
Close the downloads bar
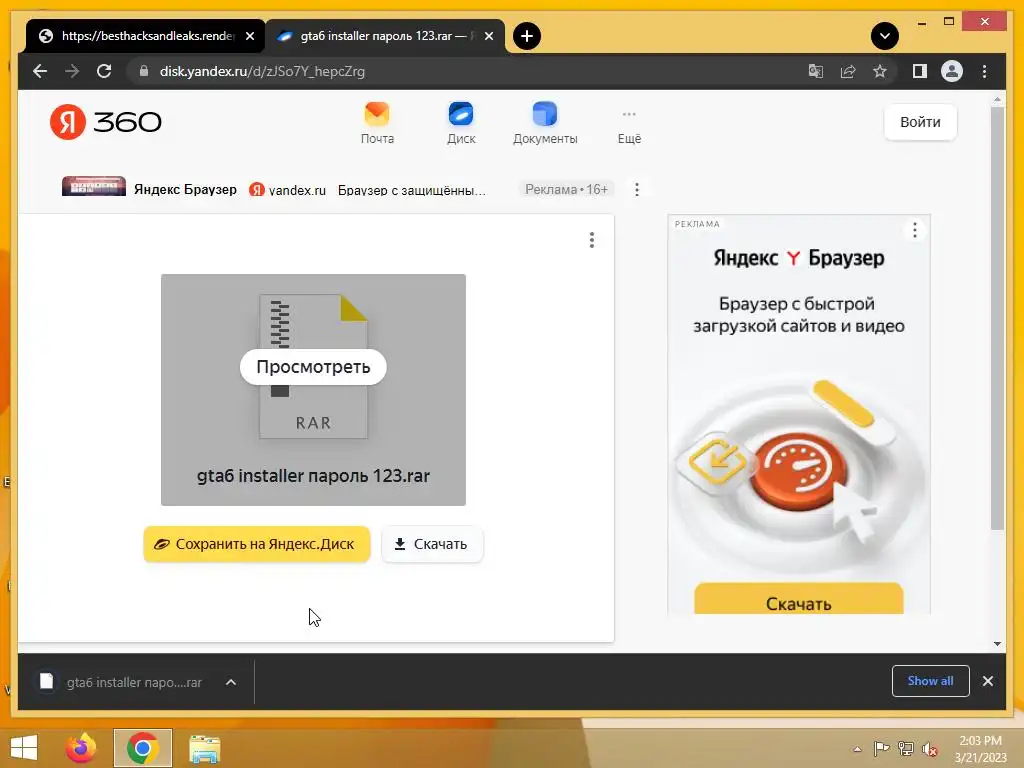pyautogui.click(x=988, y=681)
